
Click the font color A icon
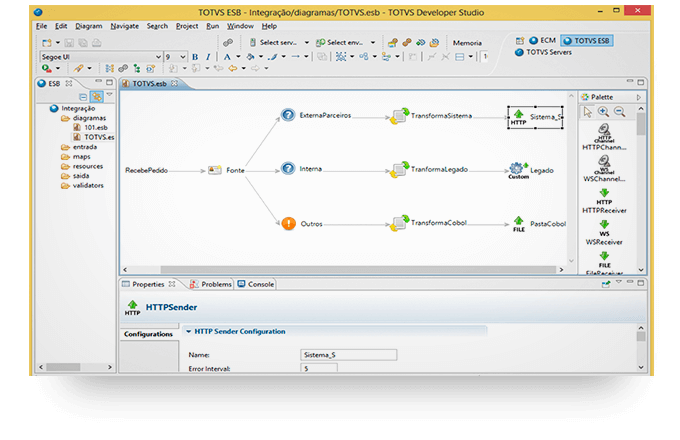(227, 57)
